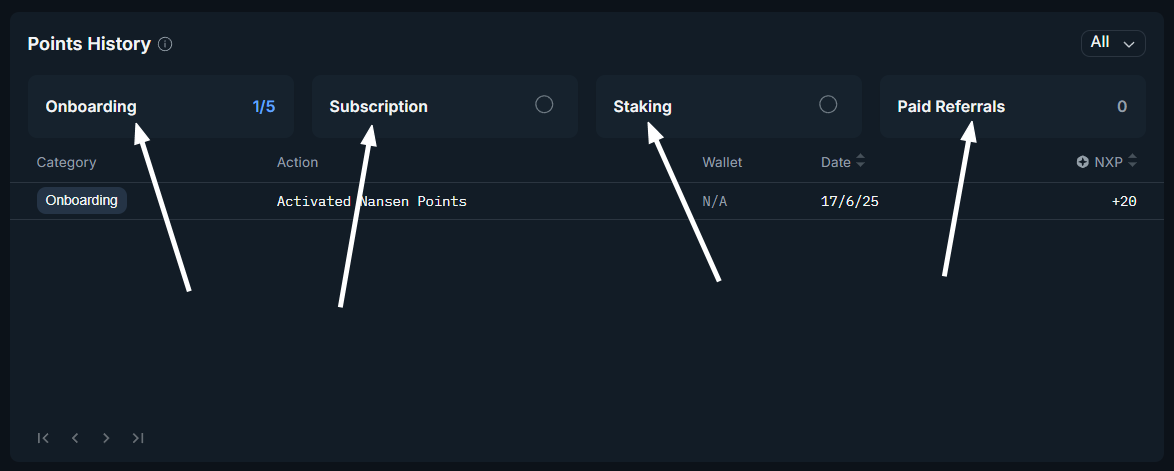
Task: Open the All filter dropdown
Action: click(1112, 43)
